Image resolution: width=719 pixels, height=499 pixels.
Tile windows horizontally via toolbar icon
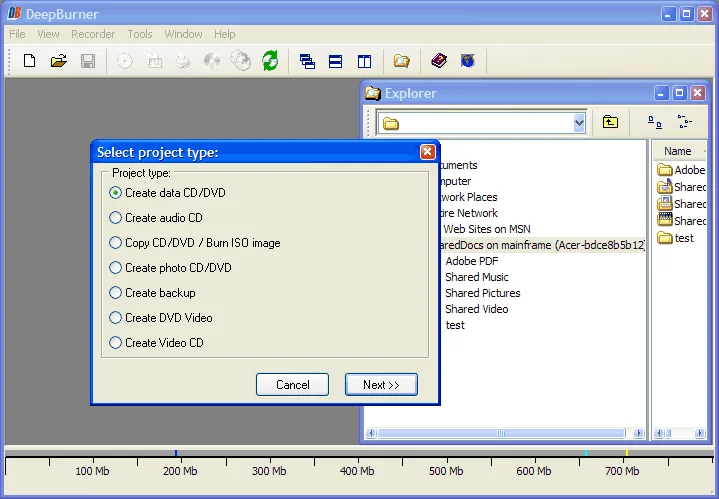(336, 61)
